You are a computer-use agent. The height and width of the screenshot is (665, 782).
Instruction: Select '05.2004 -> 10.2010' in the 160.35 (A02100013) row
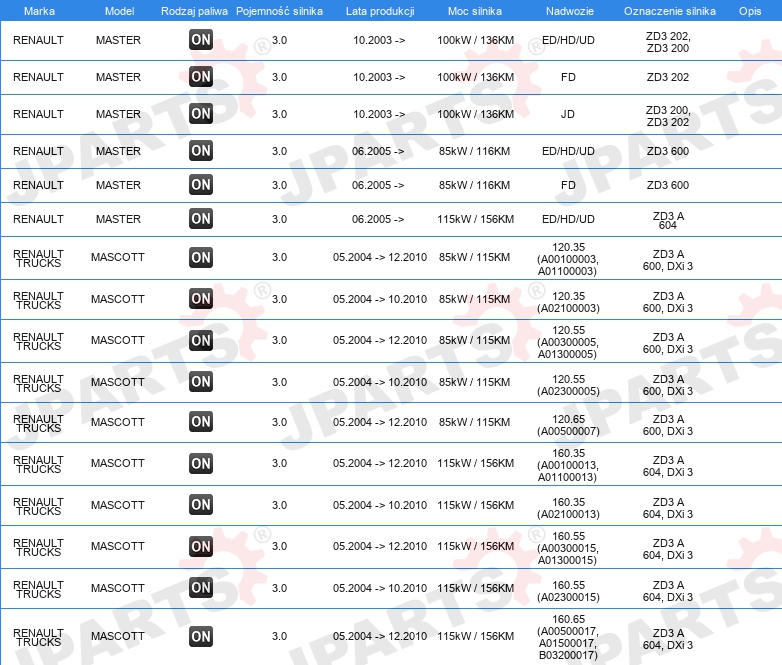point(380,505)
